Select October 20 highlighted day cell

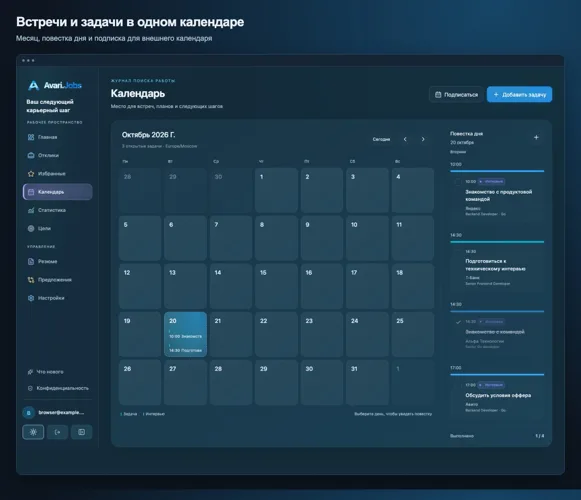click(x=185, y=334)
